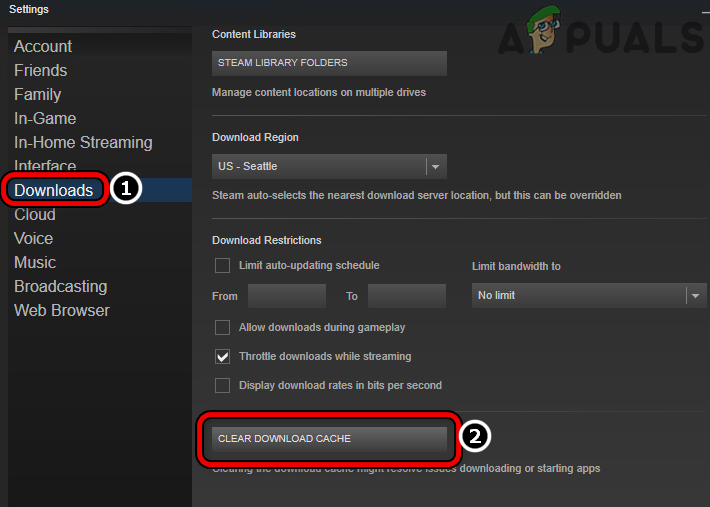This screenshot has height=507, width=710.
Task: Expand the download region arrow
Action: coord(436,167)
